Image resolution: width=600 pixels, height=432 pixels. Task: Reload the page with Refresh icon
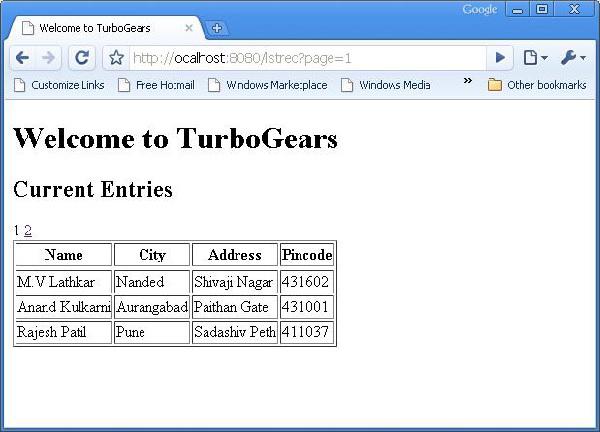(82, 58)
